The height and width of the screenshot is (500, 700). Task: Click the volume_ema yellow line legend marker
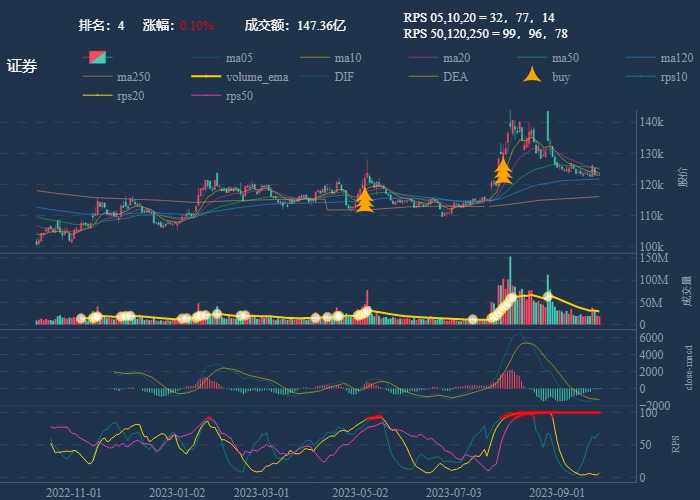[206, 77]
